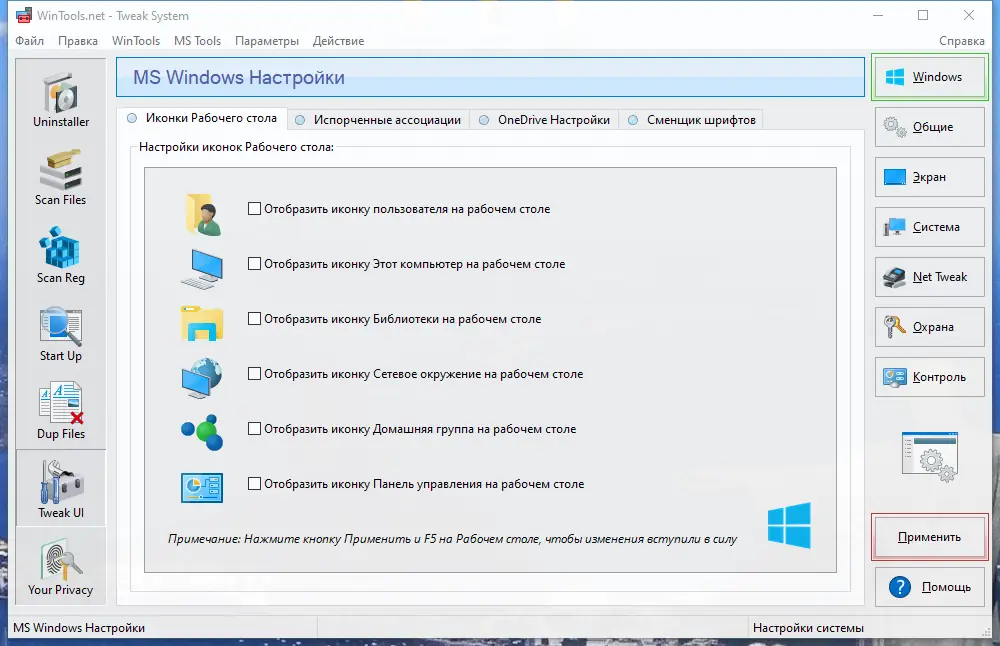Maximize the WinTools.net window
The height and width of the screenshot is (646, 1000).
pyautogui.click(x=923, y=15)
